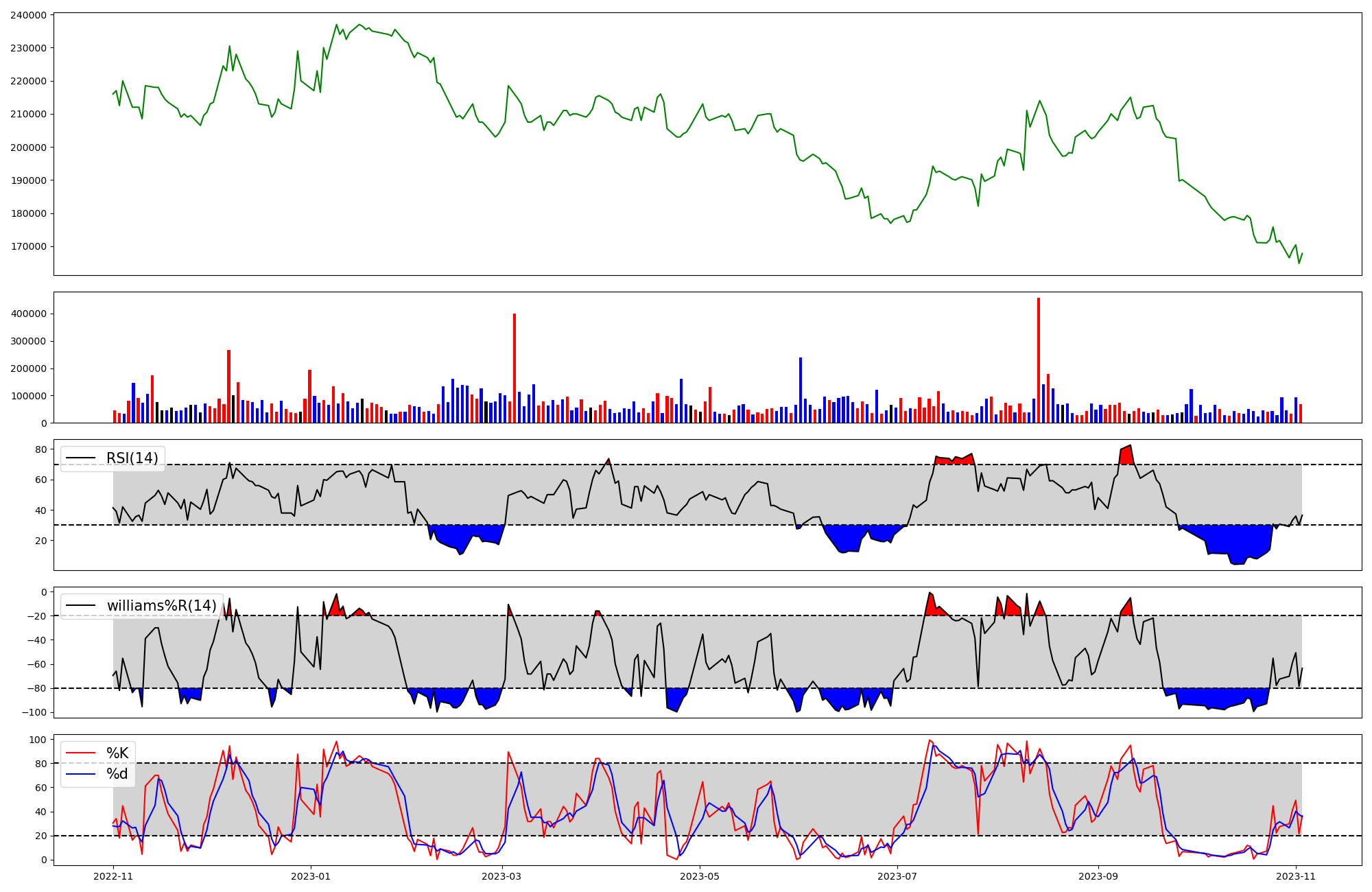The width and height of the screenshot is (1372, 892).
Task: Click the 170000 price axis label
Action: click(29, 246)
